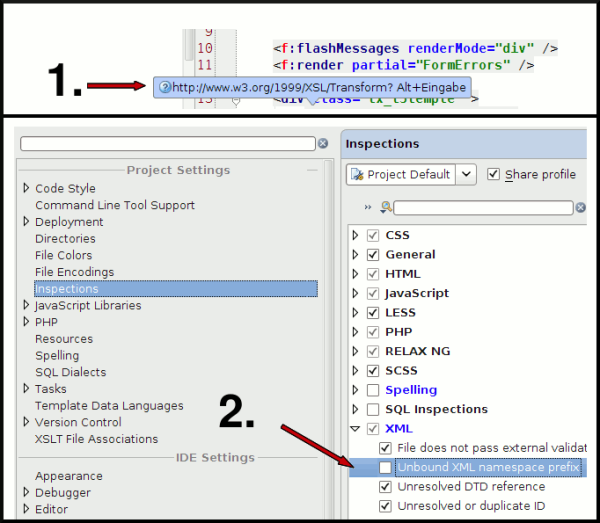Toggle Share profile checkbox
This screenshot has height=523, width=600.
tap(493, 174)
